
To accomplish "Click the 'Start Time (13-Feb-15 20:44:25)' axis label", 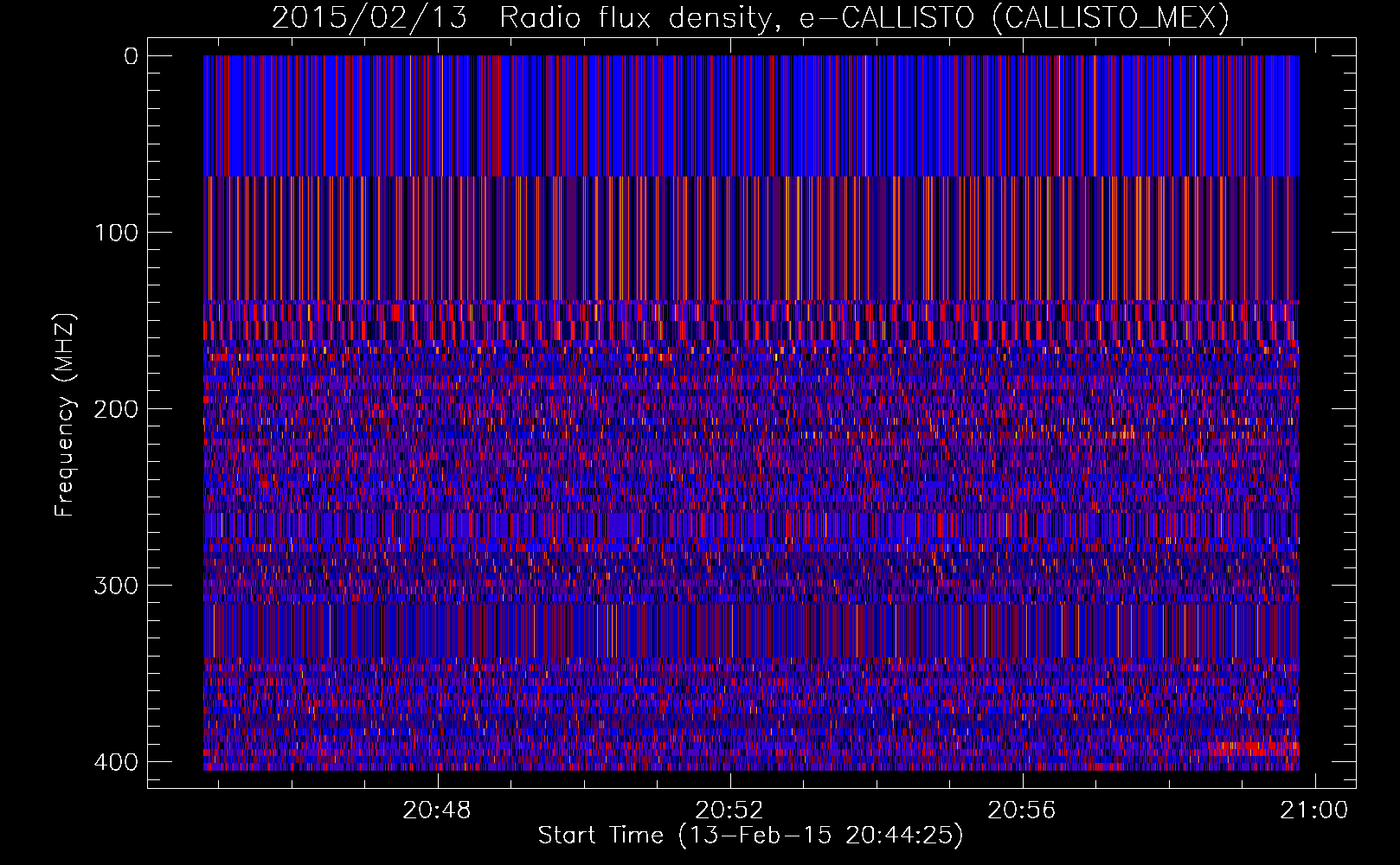I will 751,836.
